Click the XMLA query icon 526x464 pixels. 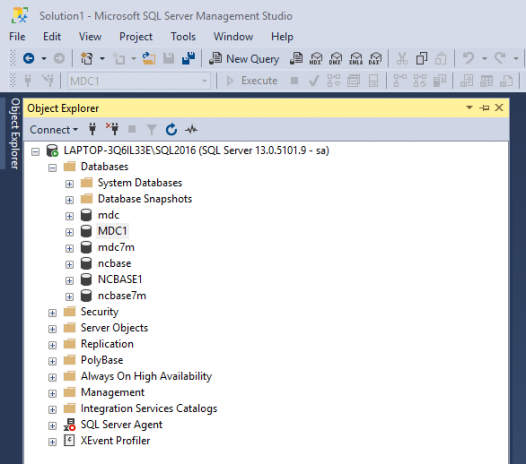click(356, 59)
